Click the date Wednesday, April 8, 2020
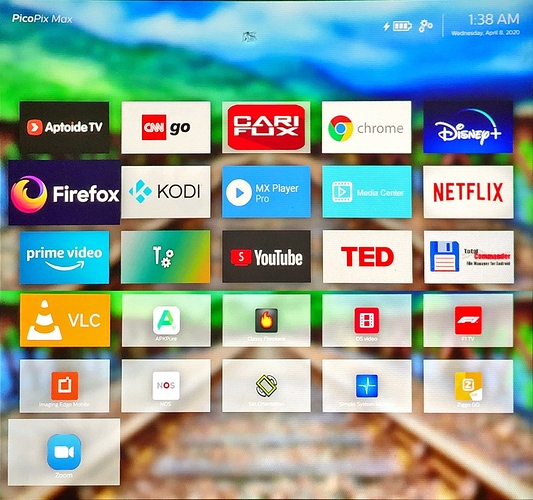Image resolution: width=533 pixels, height=500 pixels. (x=485, y=33)
